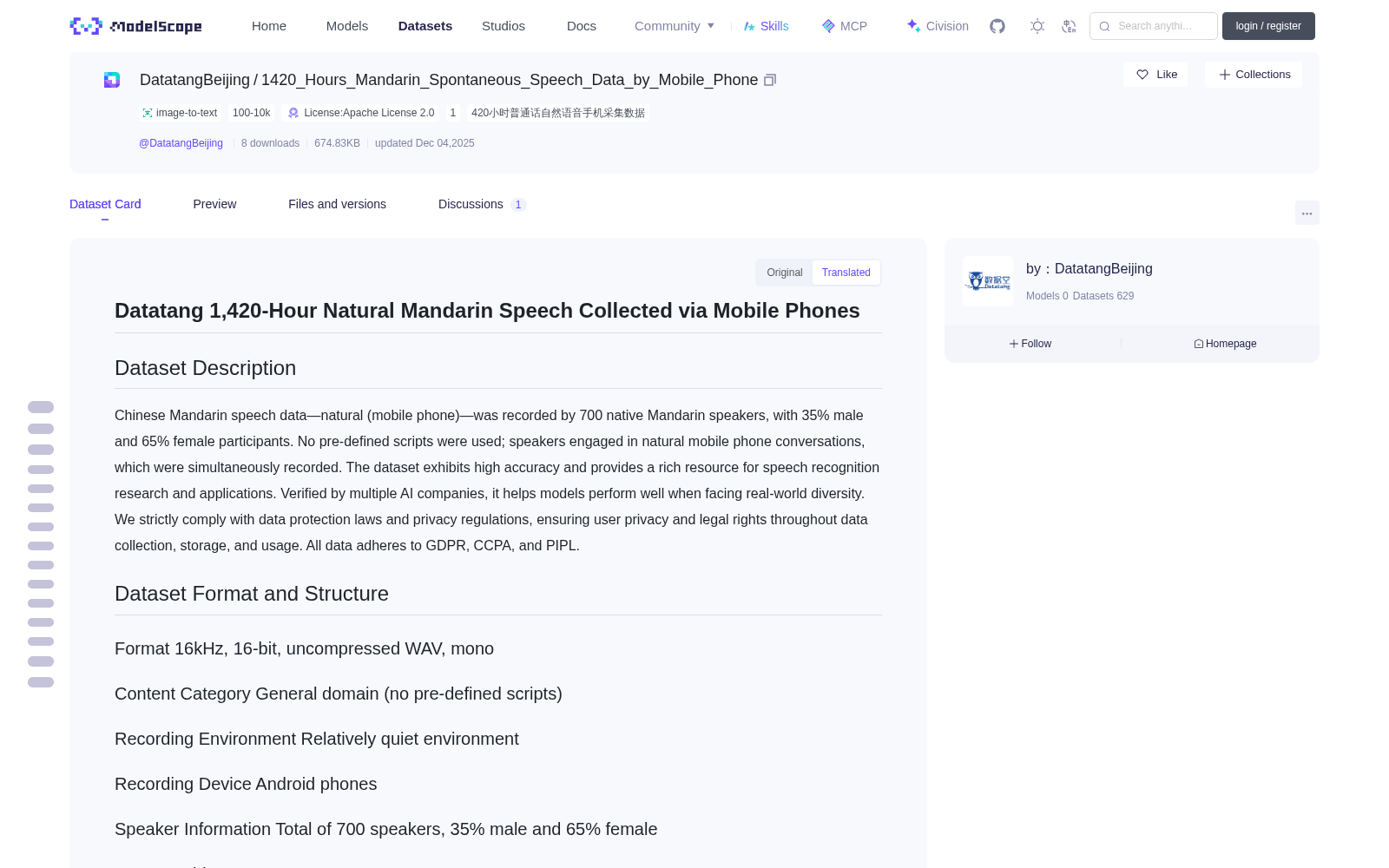This screenshot has width=1389, height=868.
Task: Click the search magnifier icon
Action: (1105, 26)
